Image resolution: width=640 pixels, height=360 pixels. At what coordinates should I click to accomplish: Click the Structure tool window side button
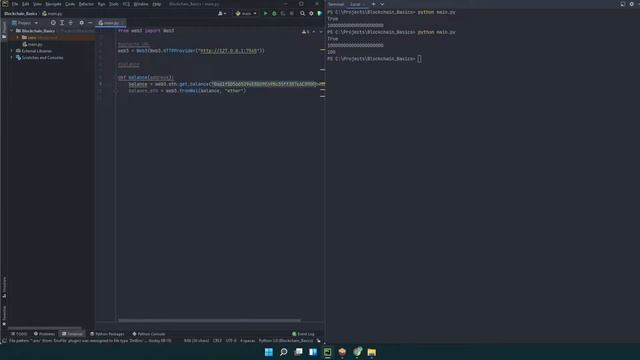pos(4,287)
